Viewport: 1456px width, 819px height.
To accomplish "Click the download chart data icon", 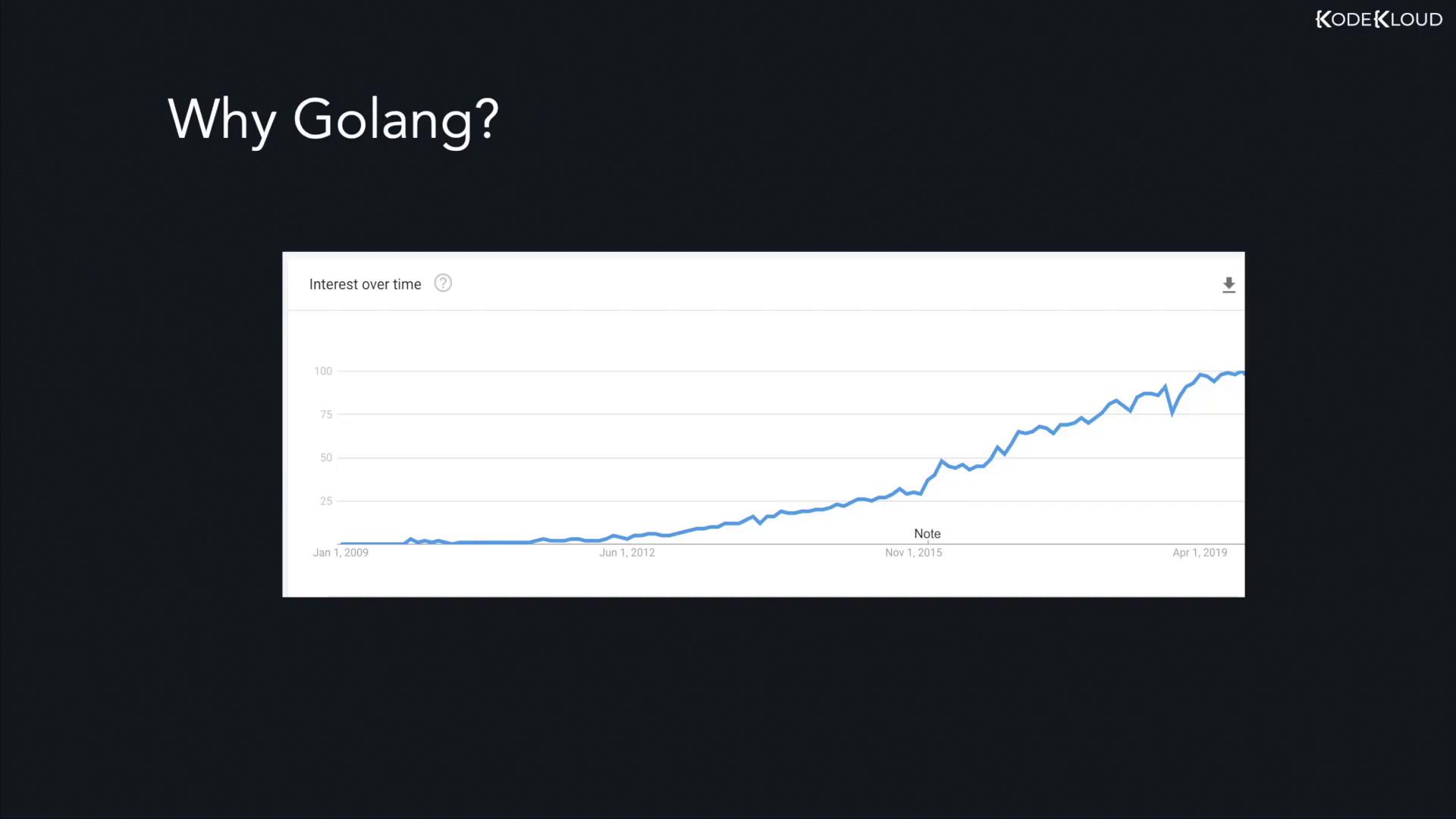I will (1228, 285).
